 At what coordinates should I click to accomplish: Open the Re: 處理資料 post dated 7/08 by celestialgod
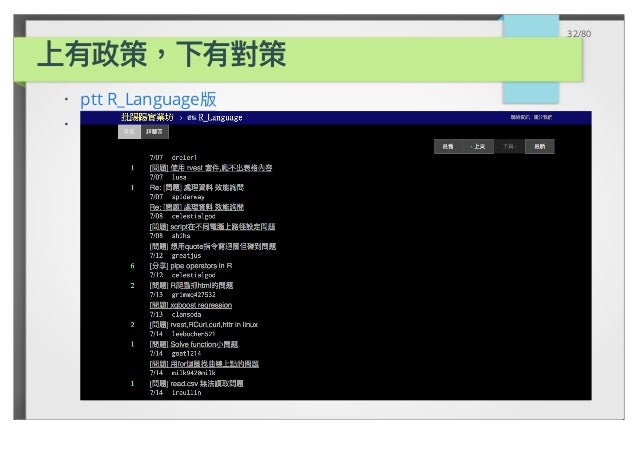point(197,207)
